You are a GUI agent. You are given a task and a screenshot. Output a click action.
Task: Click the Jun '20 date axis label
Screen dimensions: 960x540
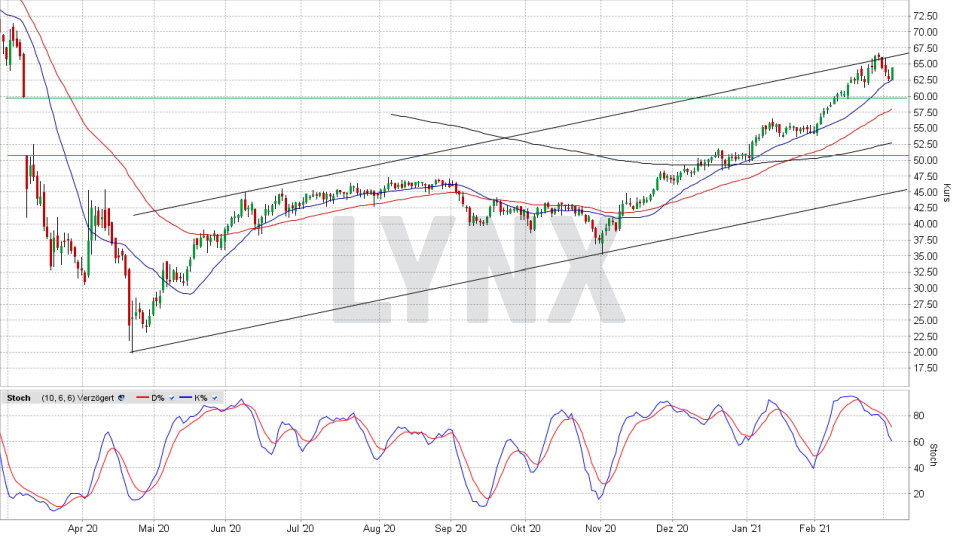coord(225,528)
